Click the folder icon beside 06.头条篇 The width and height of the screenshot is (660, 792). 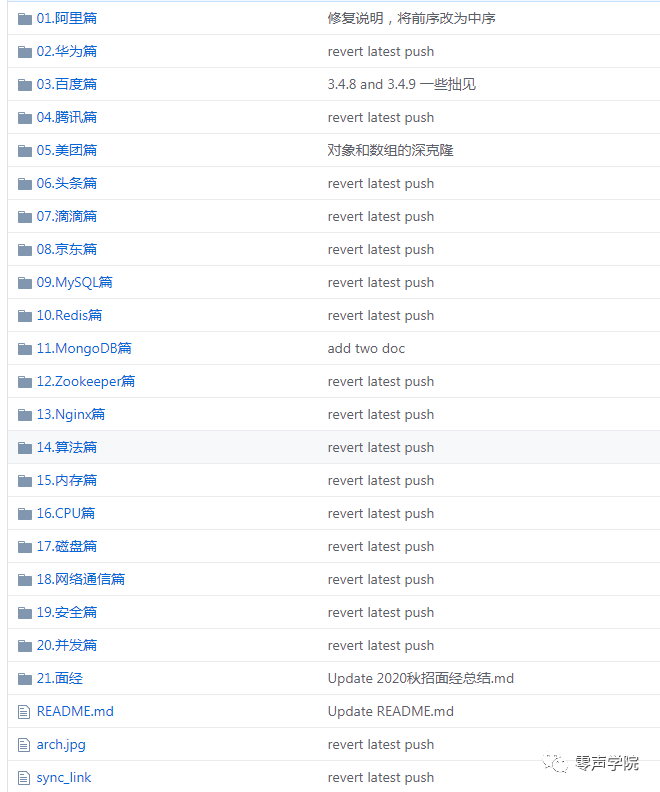25,184
